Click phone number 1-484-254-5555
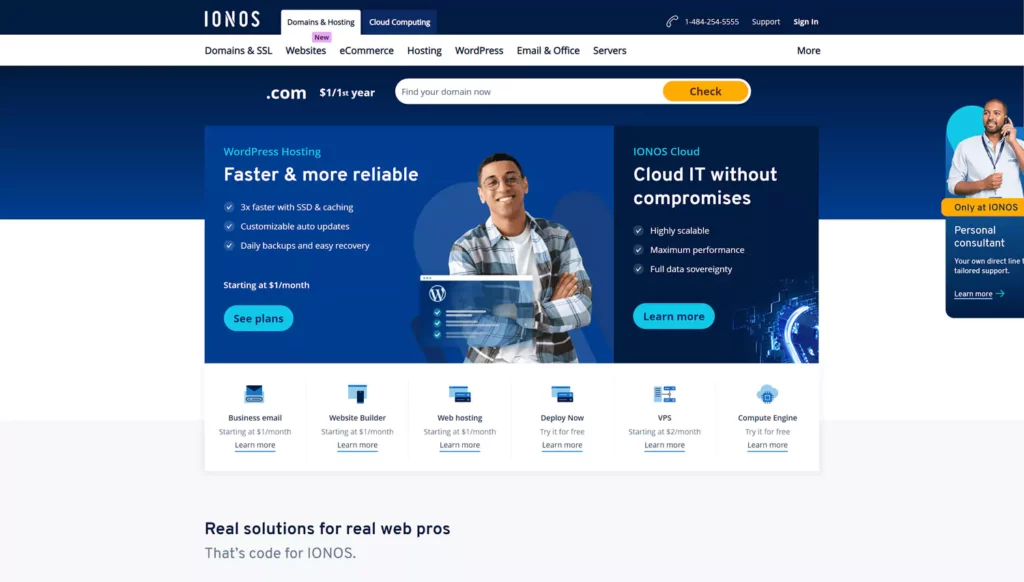This screenshot has height=582, width=1024. 711,22
